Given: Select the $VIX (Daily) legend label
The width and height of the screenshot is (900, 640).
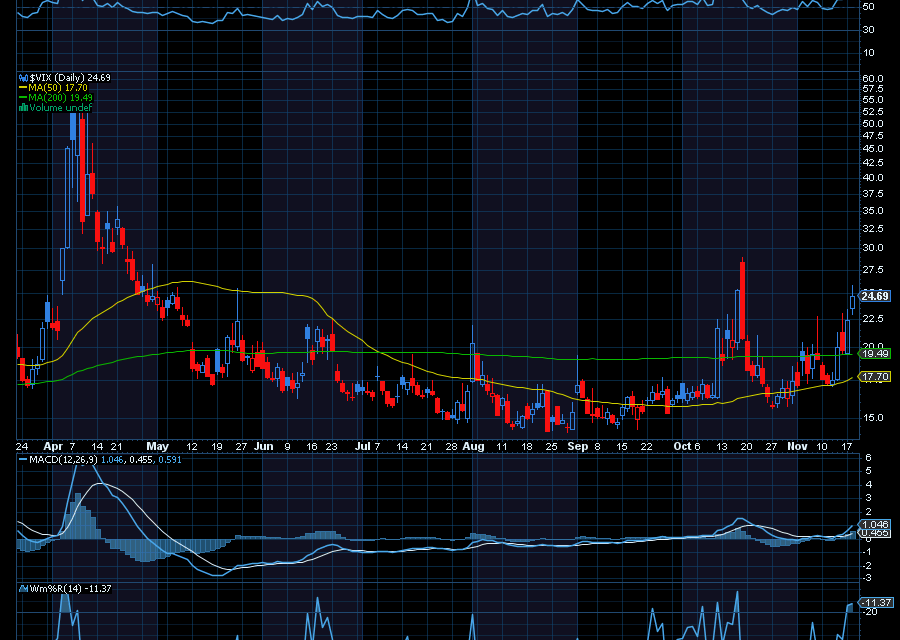Looking at the screenshot, I should point(55,77).
